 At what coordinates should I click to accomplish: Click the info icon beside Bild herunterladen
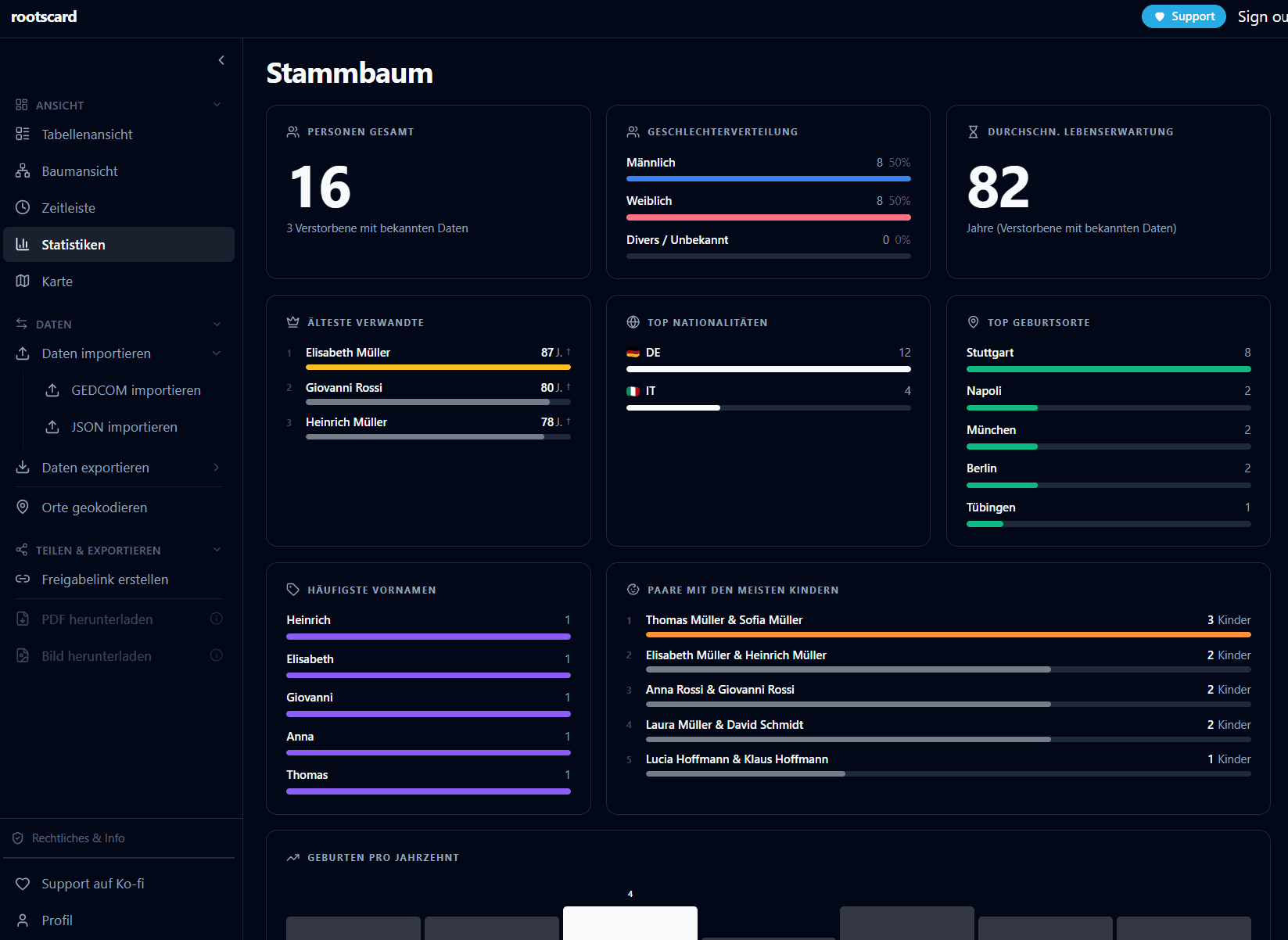(x=217, y=655)
